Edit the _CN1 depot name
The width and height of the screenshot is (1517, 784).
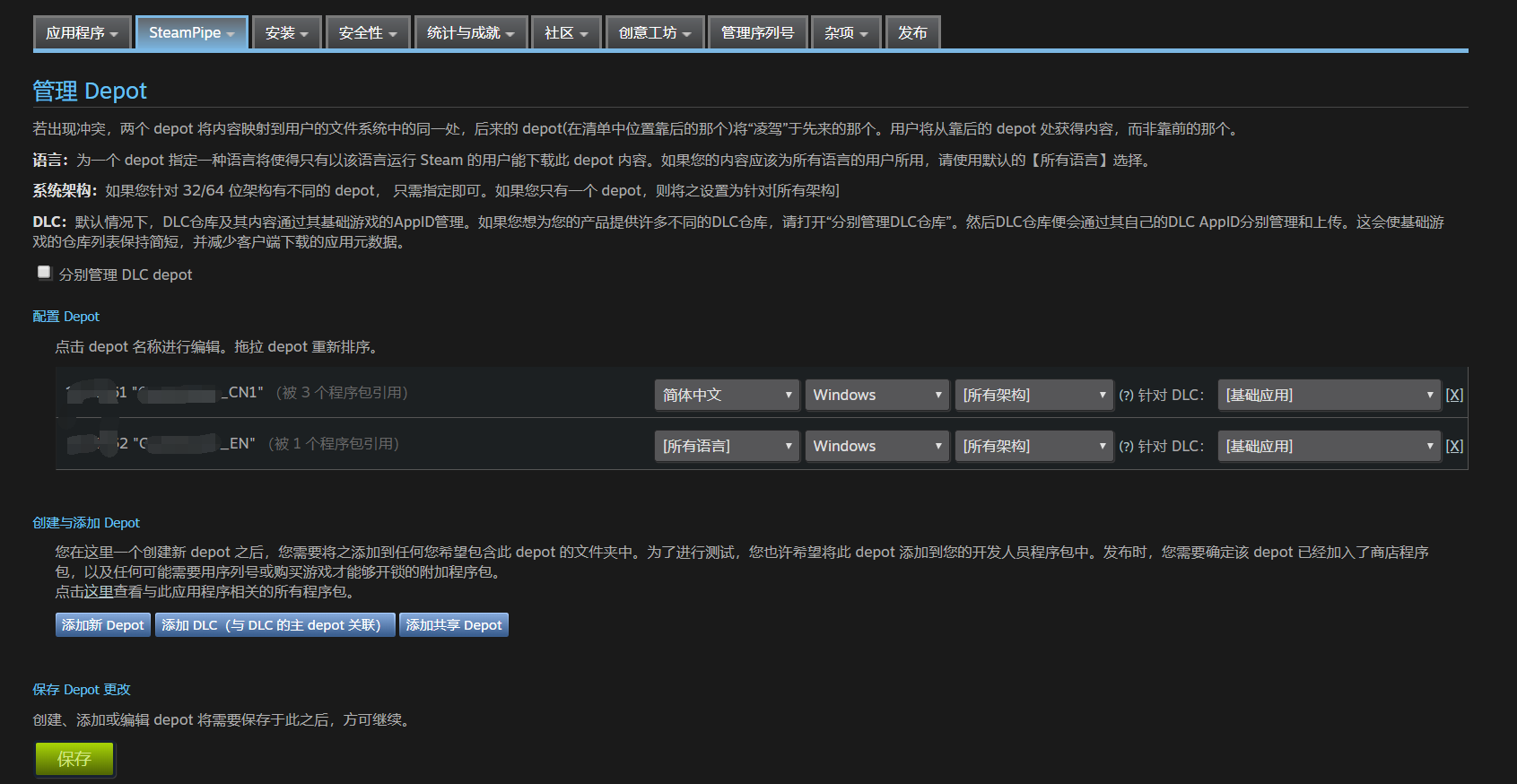click(165, 393)
